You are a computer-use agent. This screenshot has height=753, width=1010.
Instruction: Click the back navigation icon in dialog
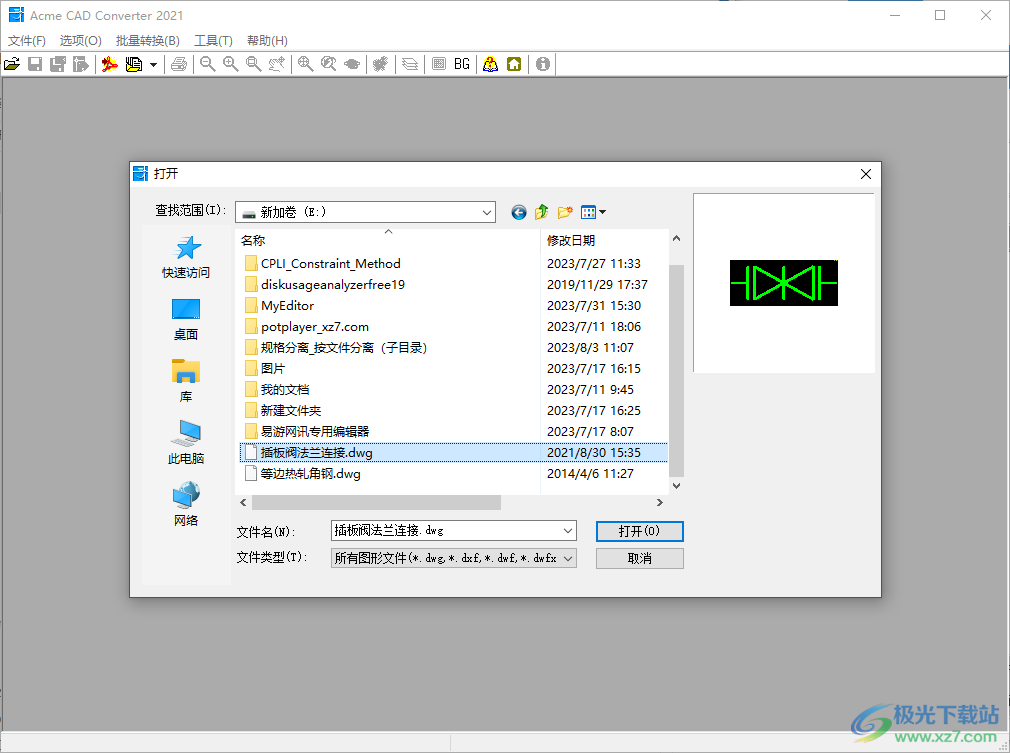[x=519, y=212]
